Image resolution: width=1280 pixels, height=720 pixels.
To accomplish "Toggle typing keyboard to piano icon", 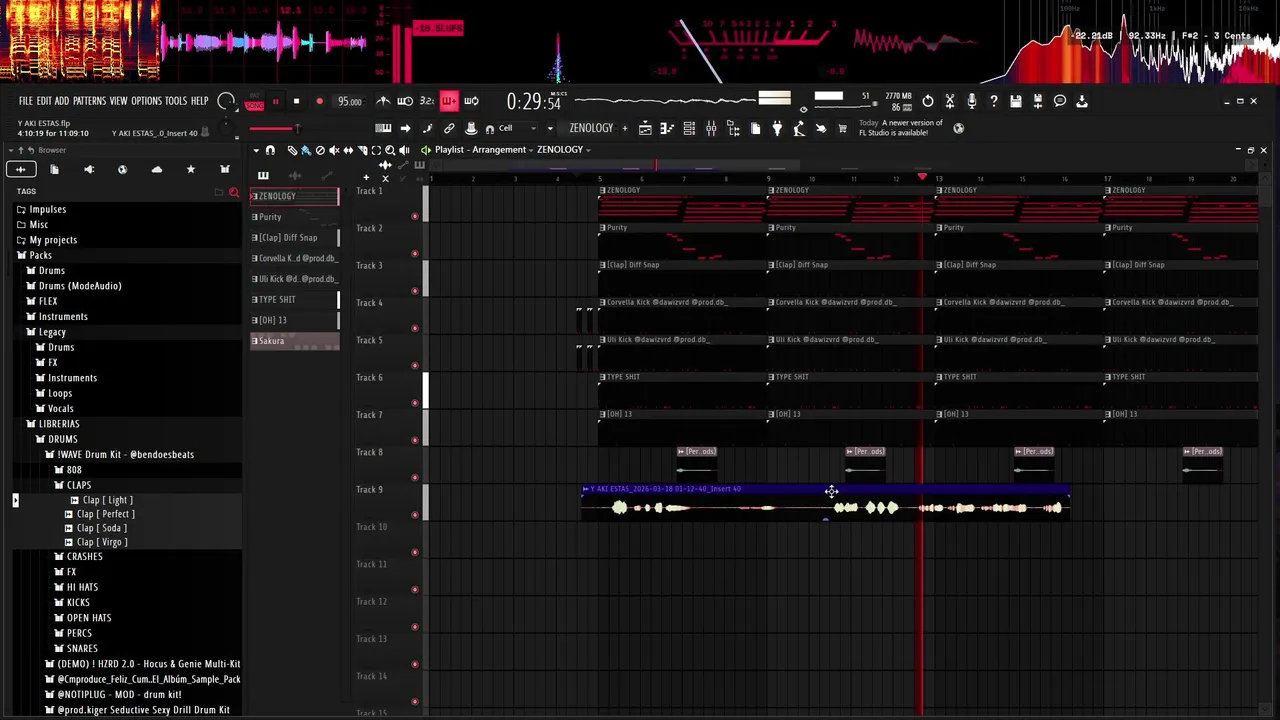I will click(383, 128).
